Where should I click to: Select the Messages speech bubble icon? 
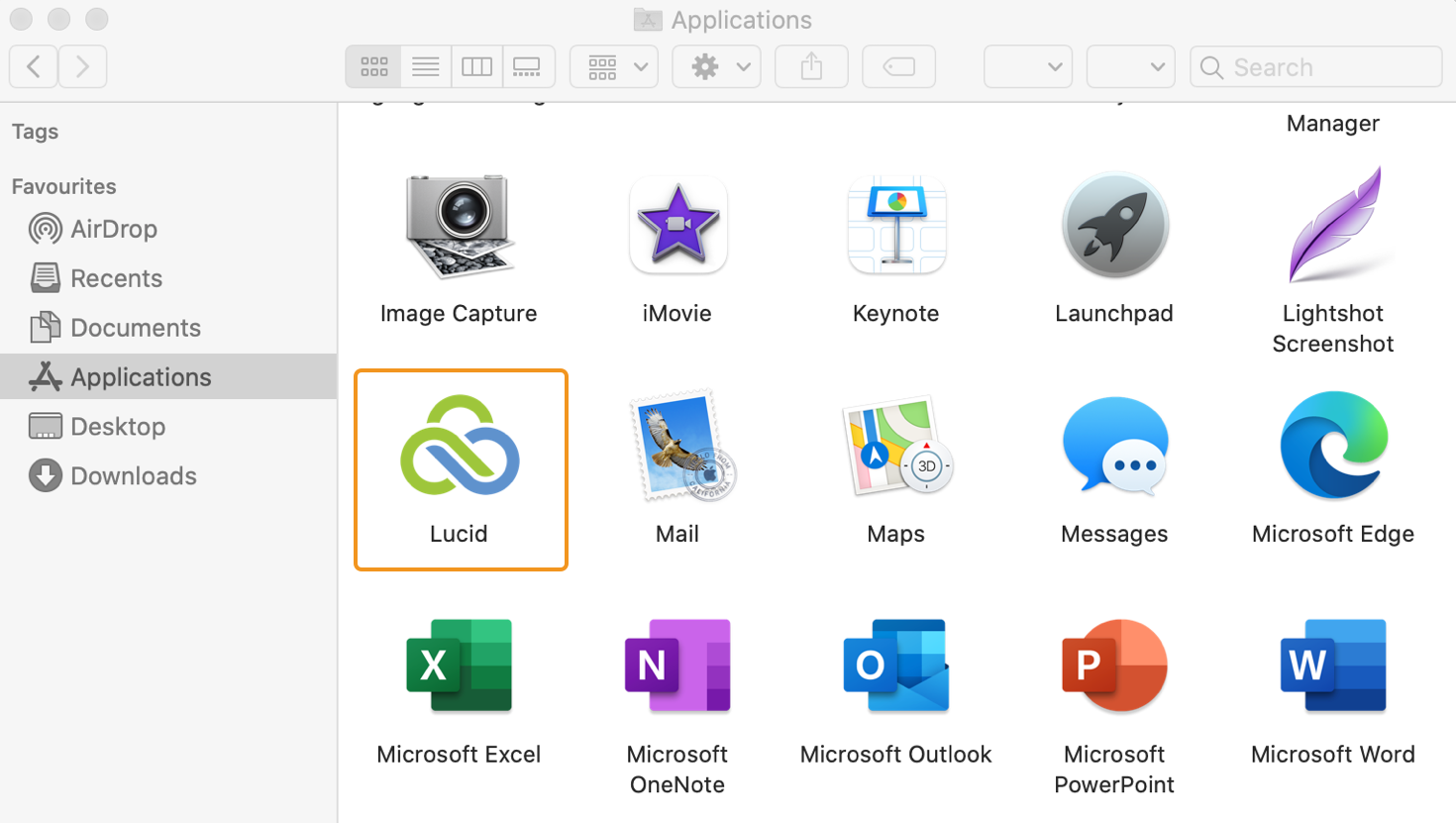[x=1115, y=445]
